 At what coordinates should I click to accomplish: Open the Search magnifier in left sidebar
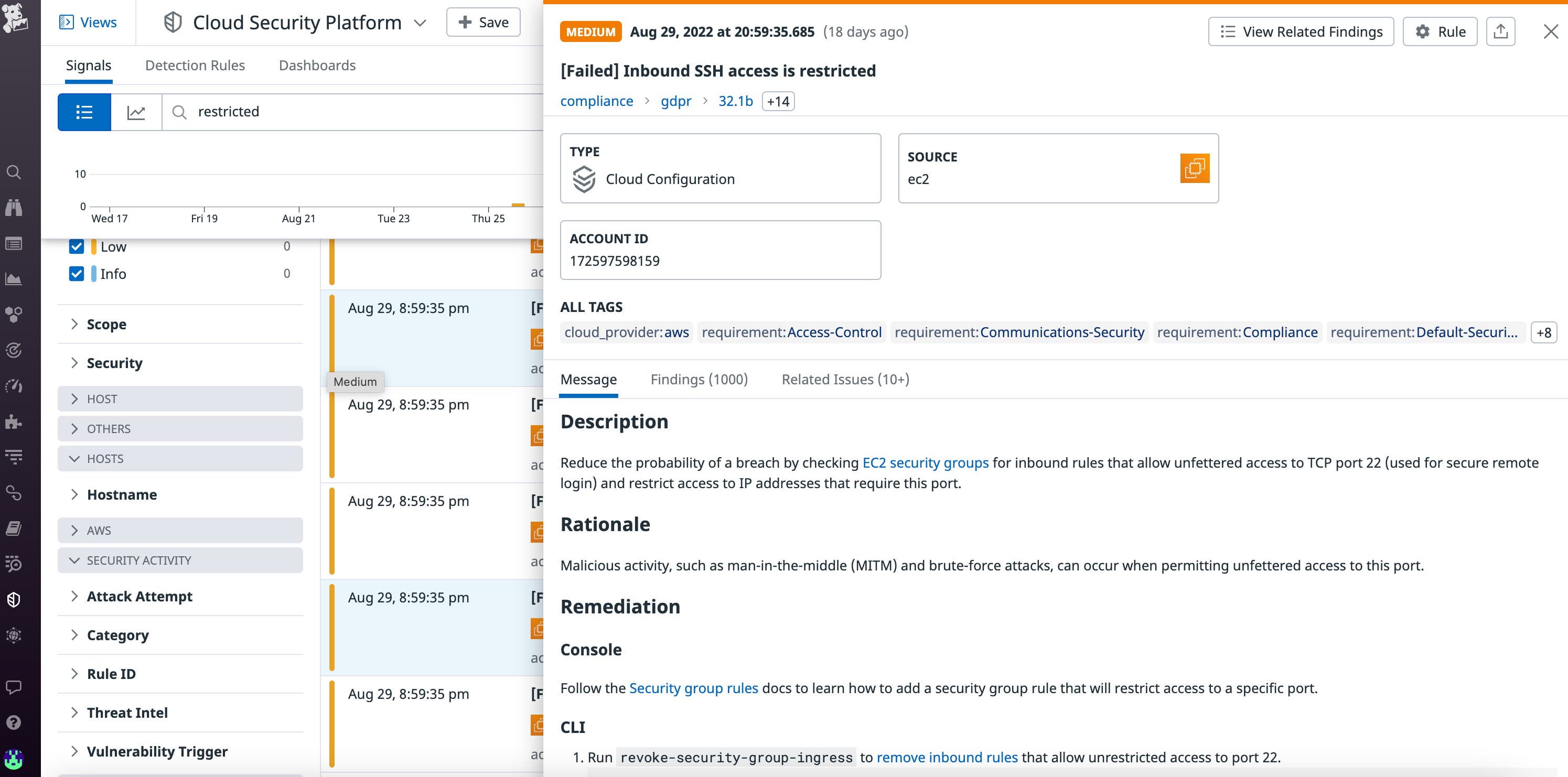(15, 172)
